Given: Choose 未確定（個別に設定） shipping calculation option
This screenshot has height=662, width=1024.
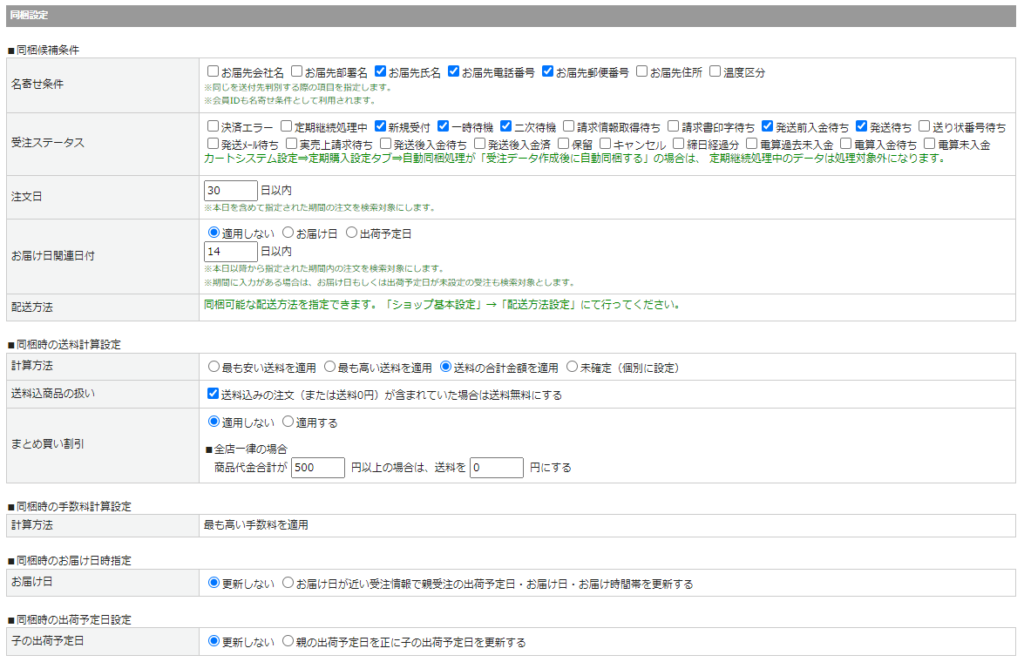Looking at the screenshot, I should tap(572, 367).
